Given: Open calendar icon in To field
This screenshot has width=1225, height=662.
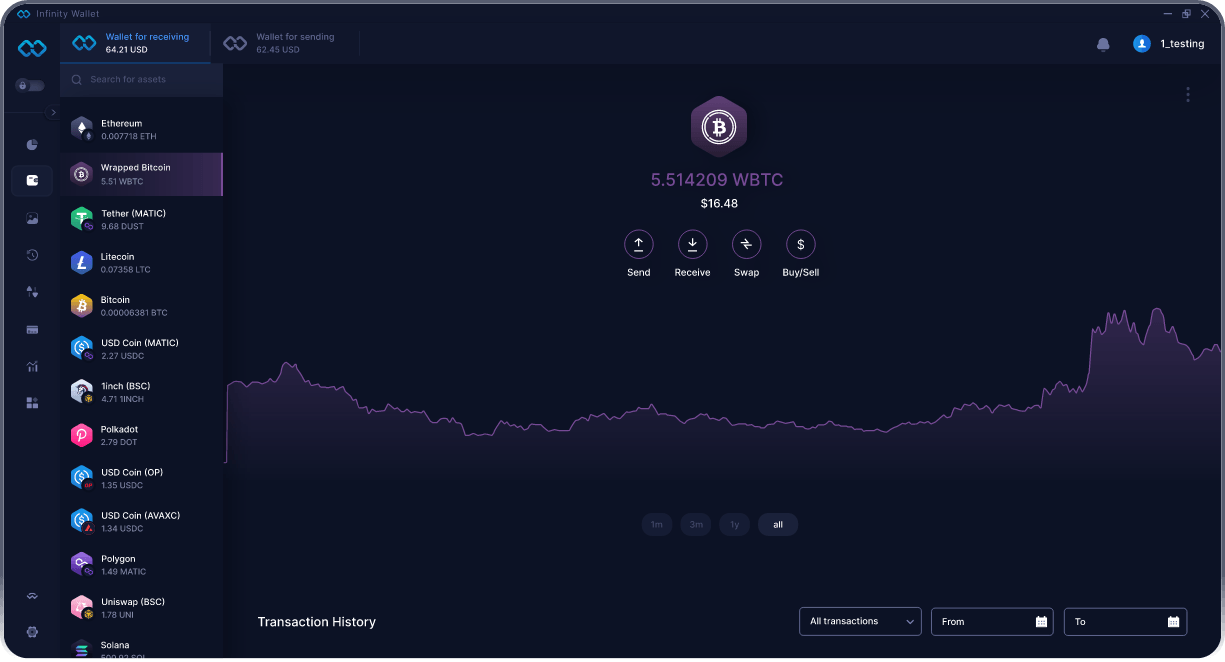Looking at the screenshot, I should coord(1173,622).
